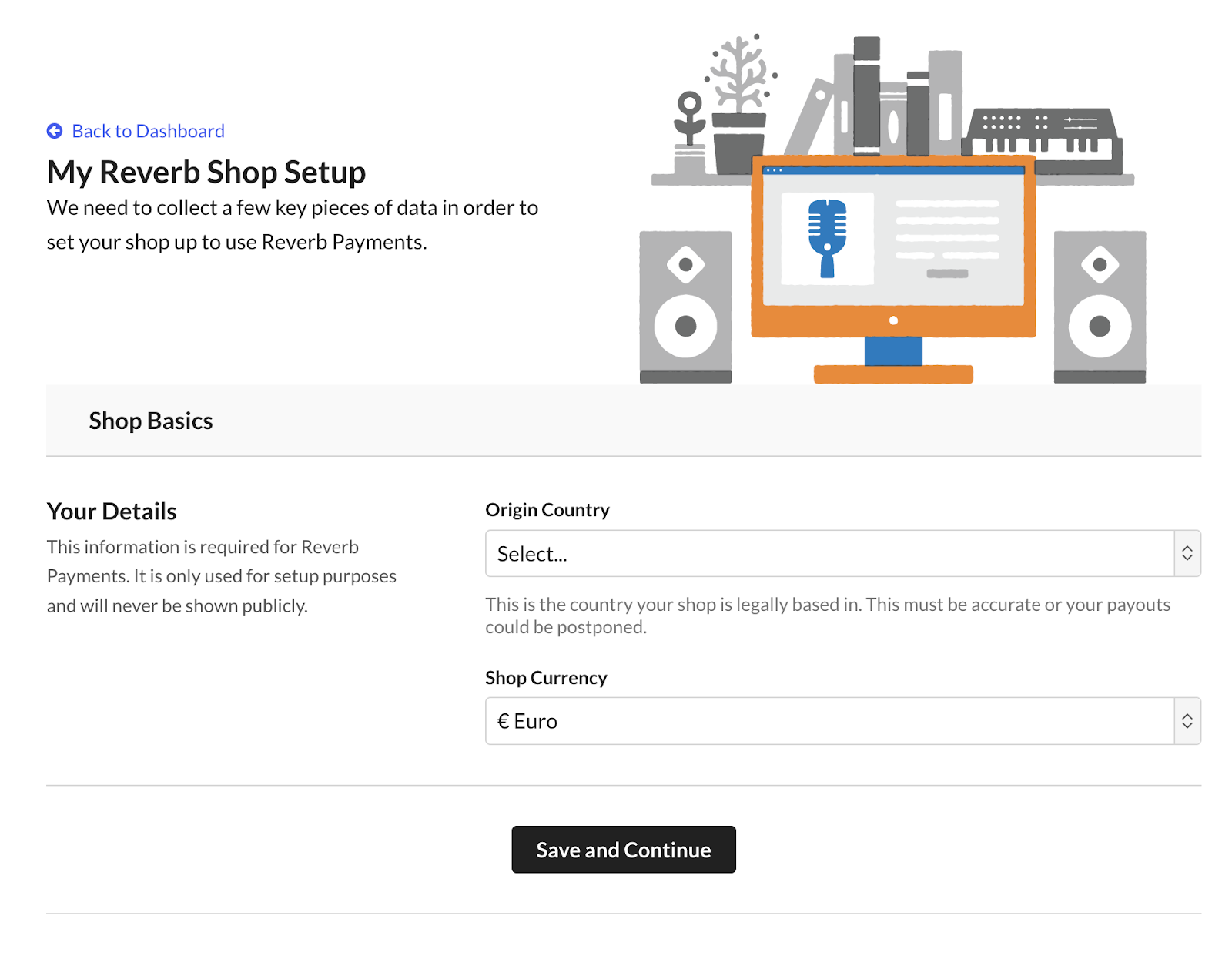Click the Your Details heading
This screenshot has width=1232, height=956.
[x=112, y=512]
